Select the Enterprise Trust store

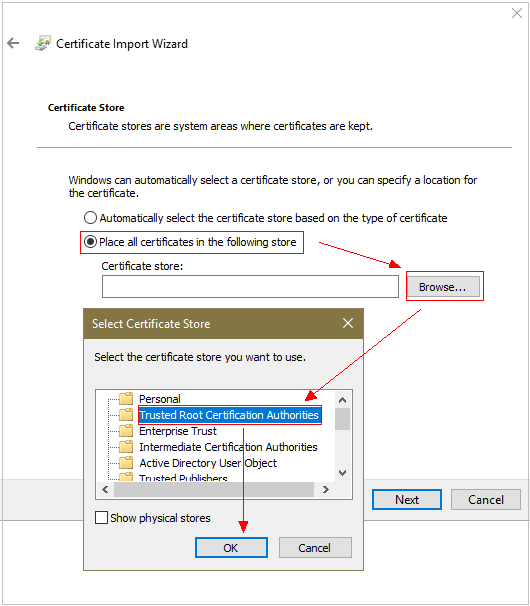(178, 431)
